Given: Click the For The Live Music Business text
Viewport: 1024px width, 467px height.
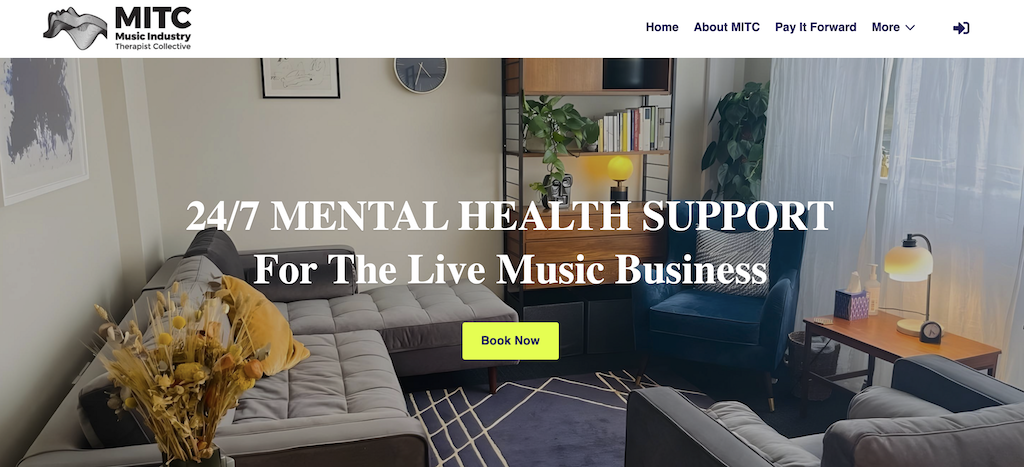Looking at the screenshot, I should 510,268.
